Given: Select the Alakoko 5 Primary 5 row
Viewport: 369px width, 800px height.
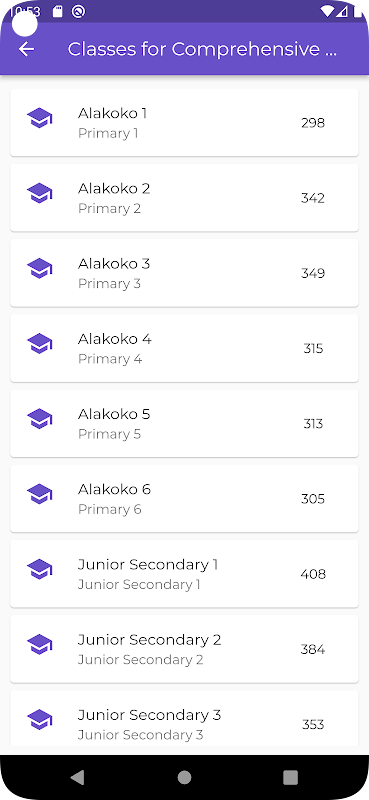Looking at the screenshot, I should click(184, 423).
